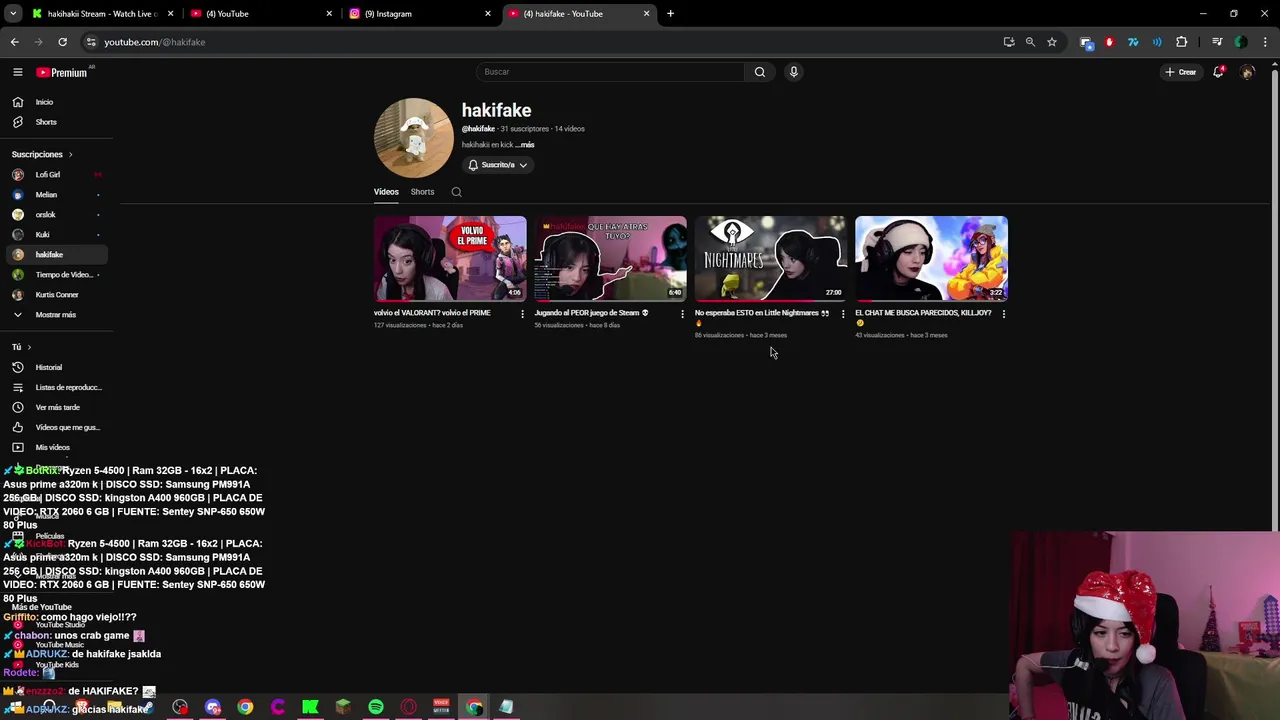The width and height of the screenshot is (1280, 720).
Task: Play the volvio el VALORANT thumbnail
Action: [x=450, y=258]
